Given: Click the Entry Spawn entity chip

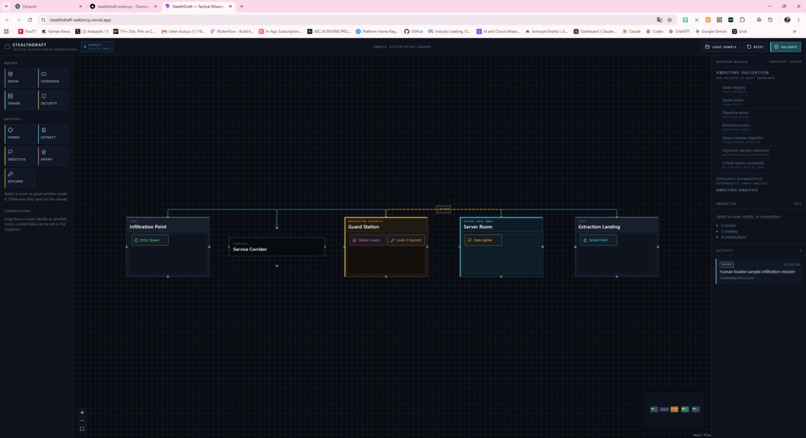Looking at the screenshot, I should coord(150,240).
